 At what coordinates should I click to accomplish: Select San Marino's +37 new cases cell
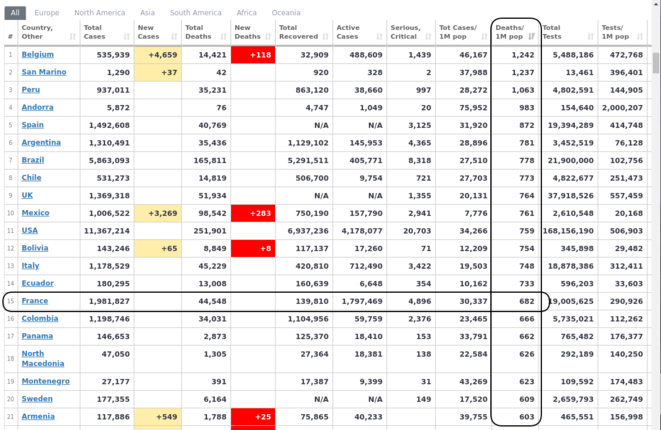pos(158,73)
